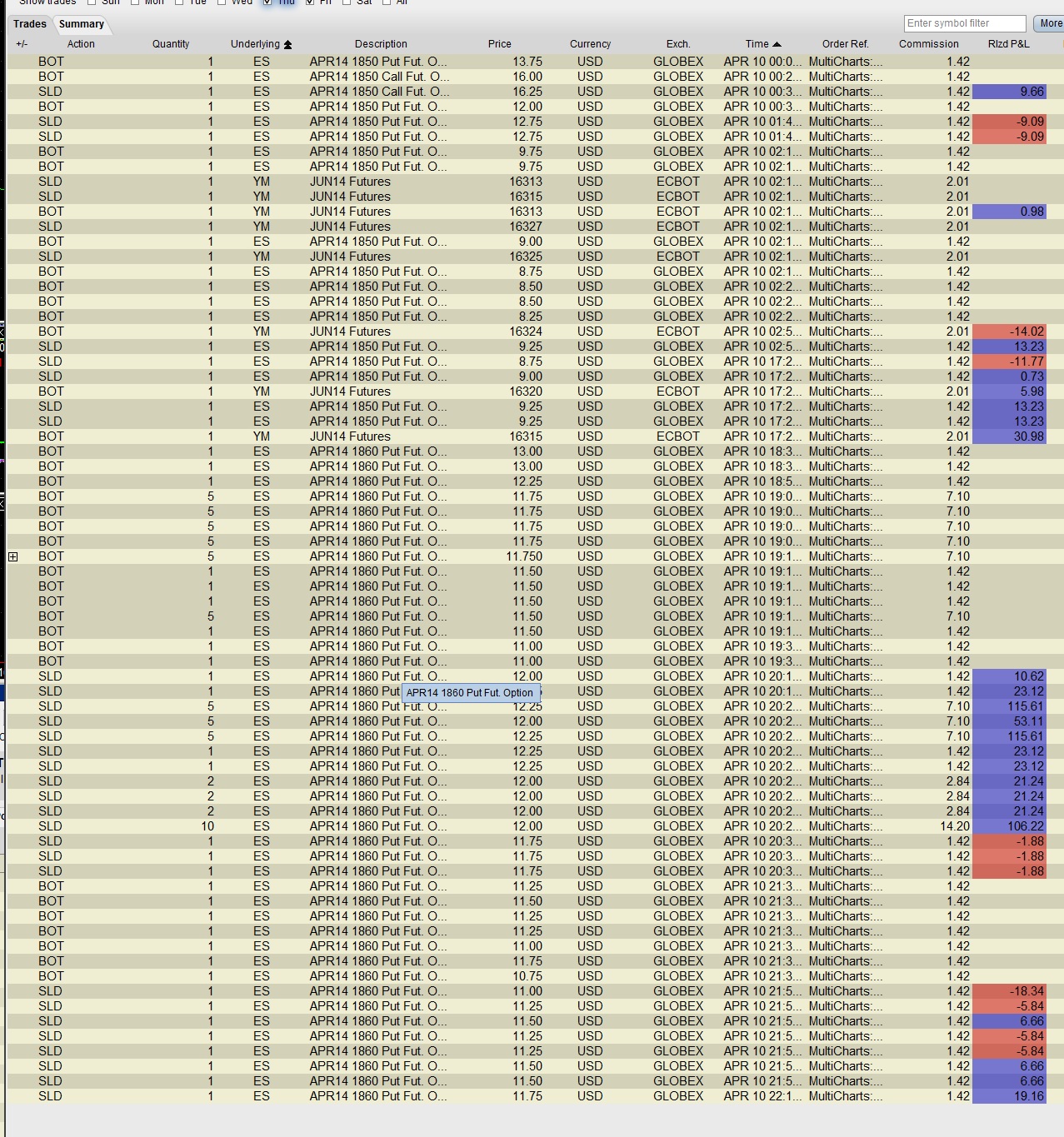Sort by the Commission column header
Image resolution: width=1064 pixels, height=1137 pixels.
point(929,44)
